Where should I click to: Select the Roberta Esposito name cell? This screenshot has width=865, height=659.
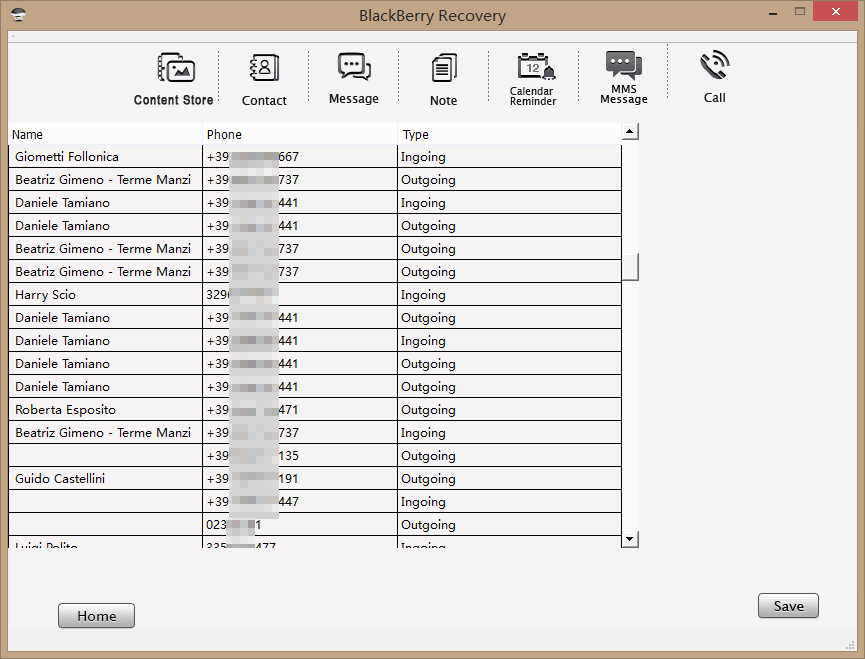click(106, 410)
